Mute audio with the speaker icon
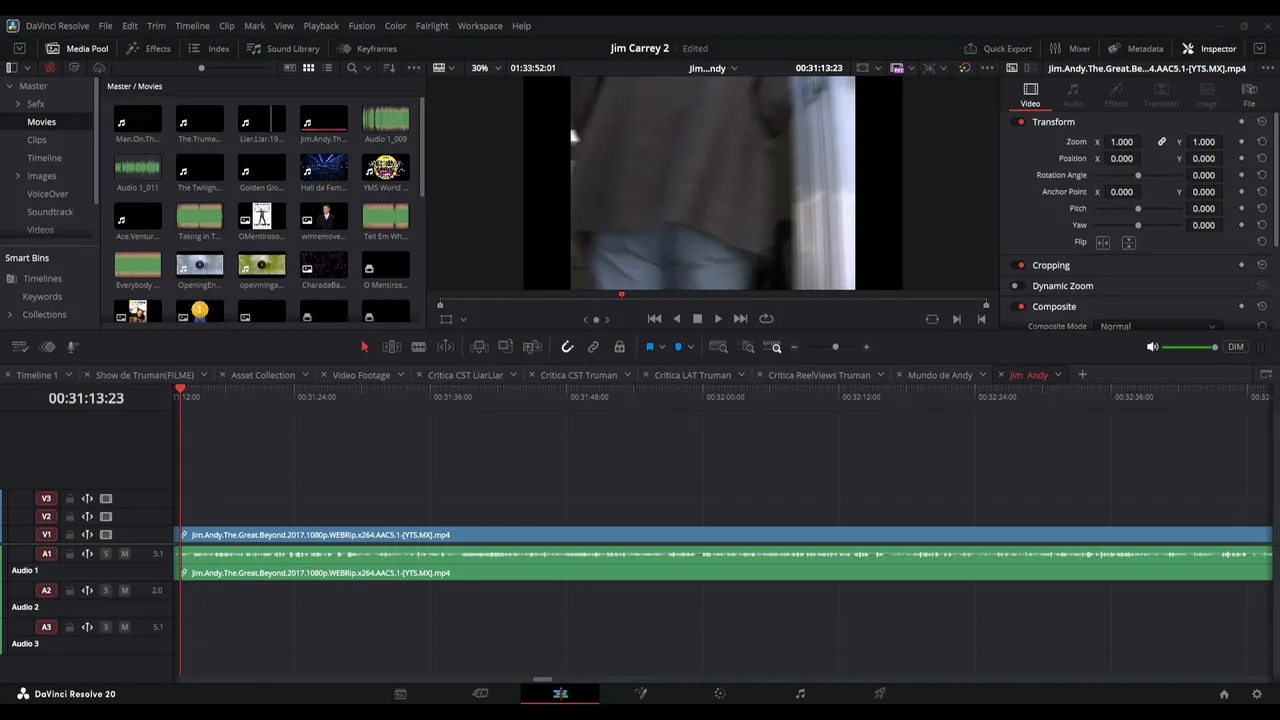The image size is (1280, 720). [x=1152, y=347]
